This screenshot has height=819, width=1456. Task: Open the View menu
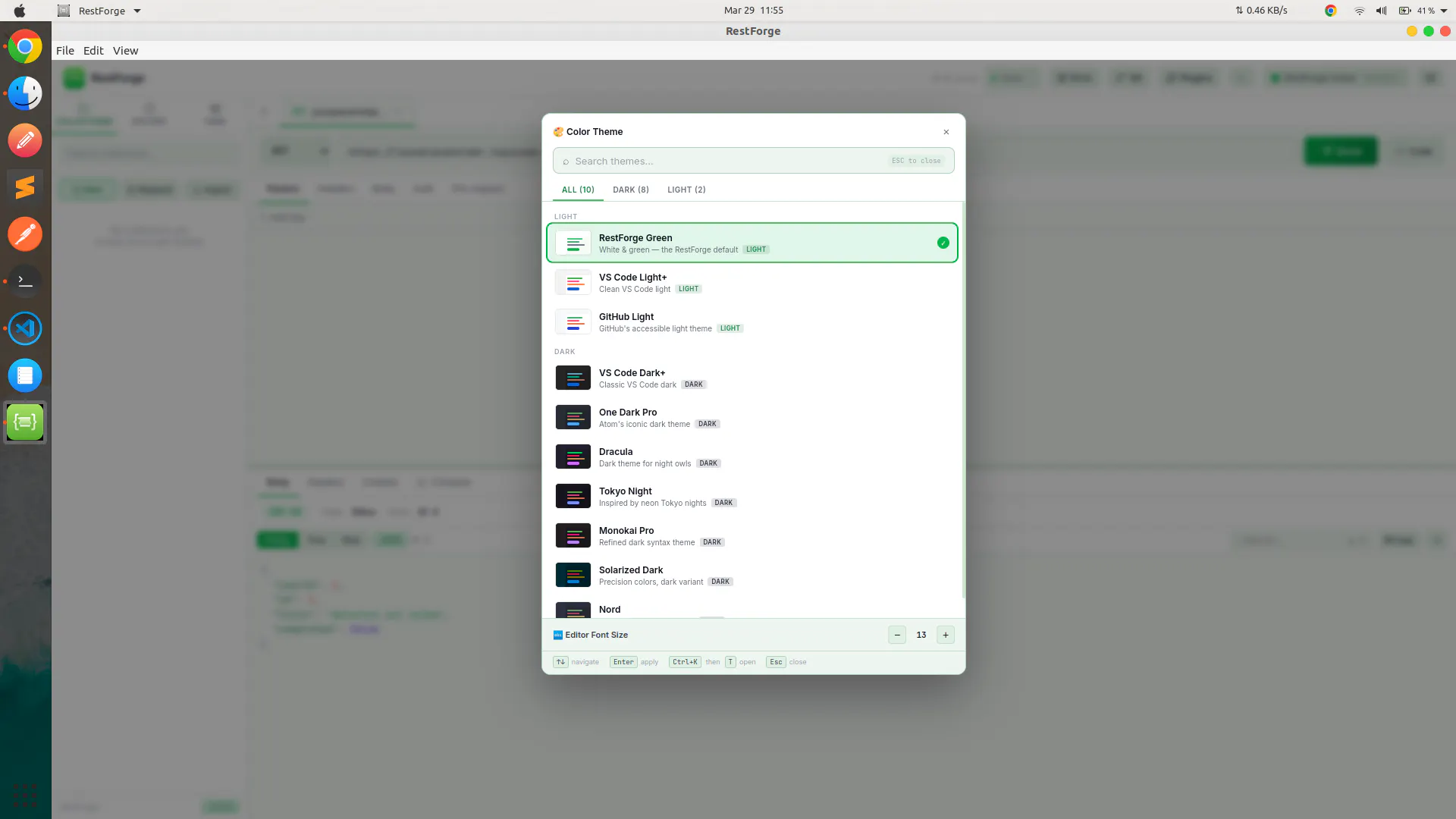pyautogui.click(x=126, y=51)
